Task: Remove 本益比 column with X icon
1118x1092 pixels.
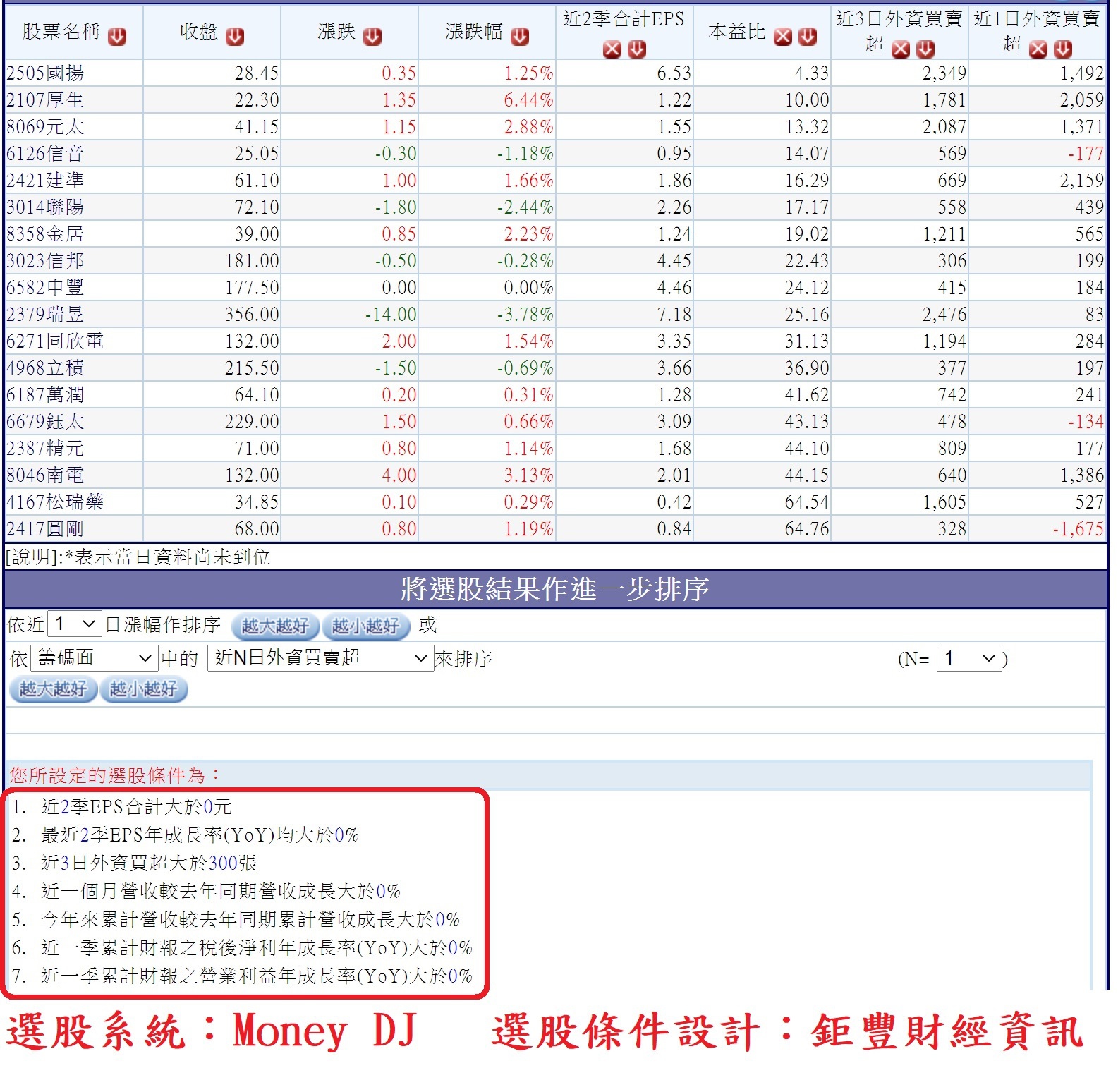Action: click(x=783, y=37)
